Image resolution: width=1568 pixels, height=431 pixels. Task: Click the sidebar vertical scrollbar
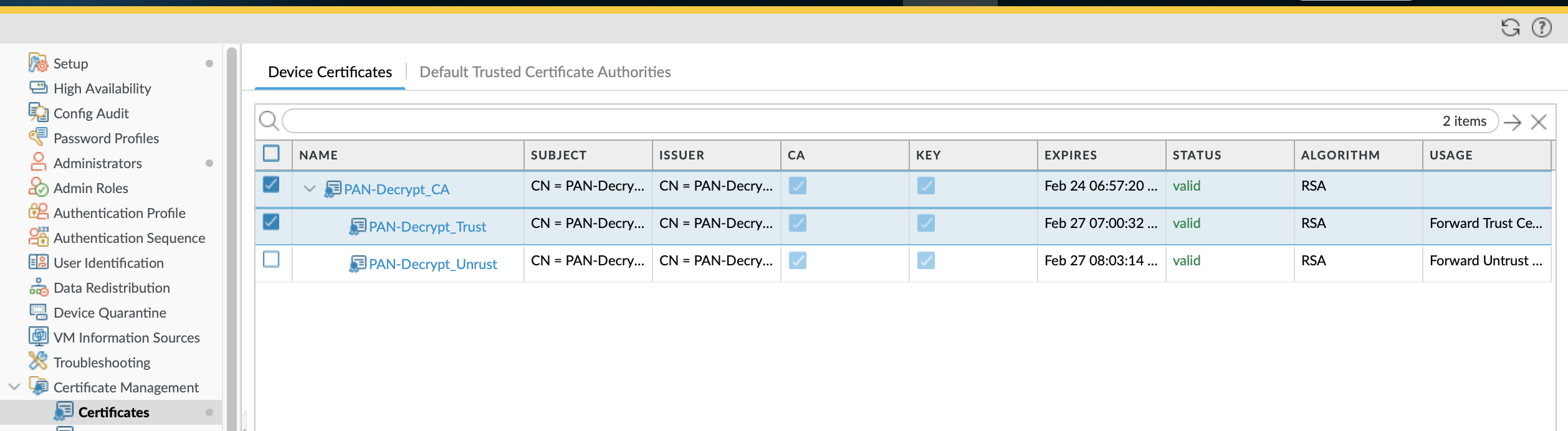[232, 237]
